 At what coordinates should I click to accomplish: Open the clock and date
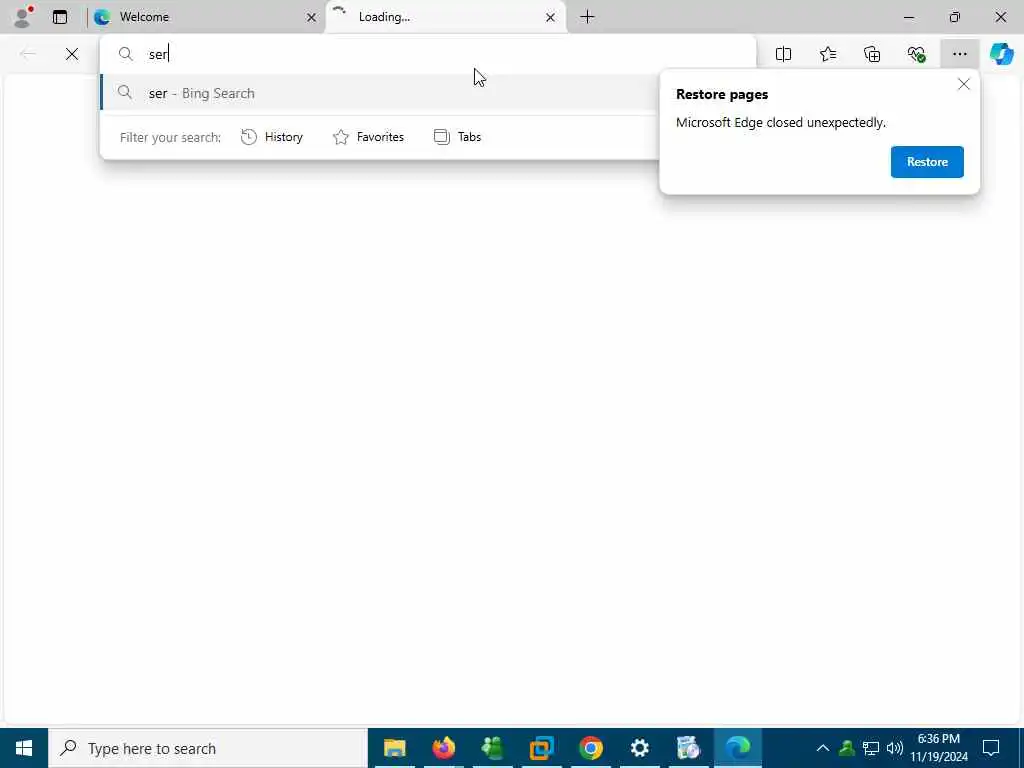click(x=939, y=748)
